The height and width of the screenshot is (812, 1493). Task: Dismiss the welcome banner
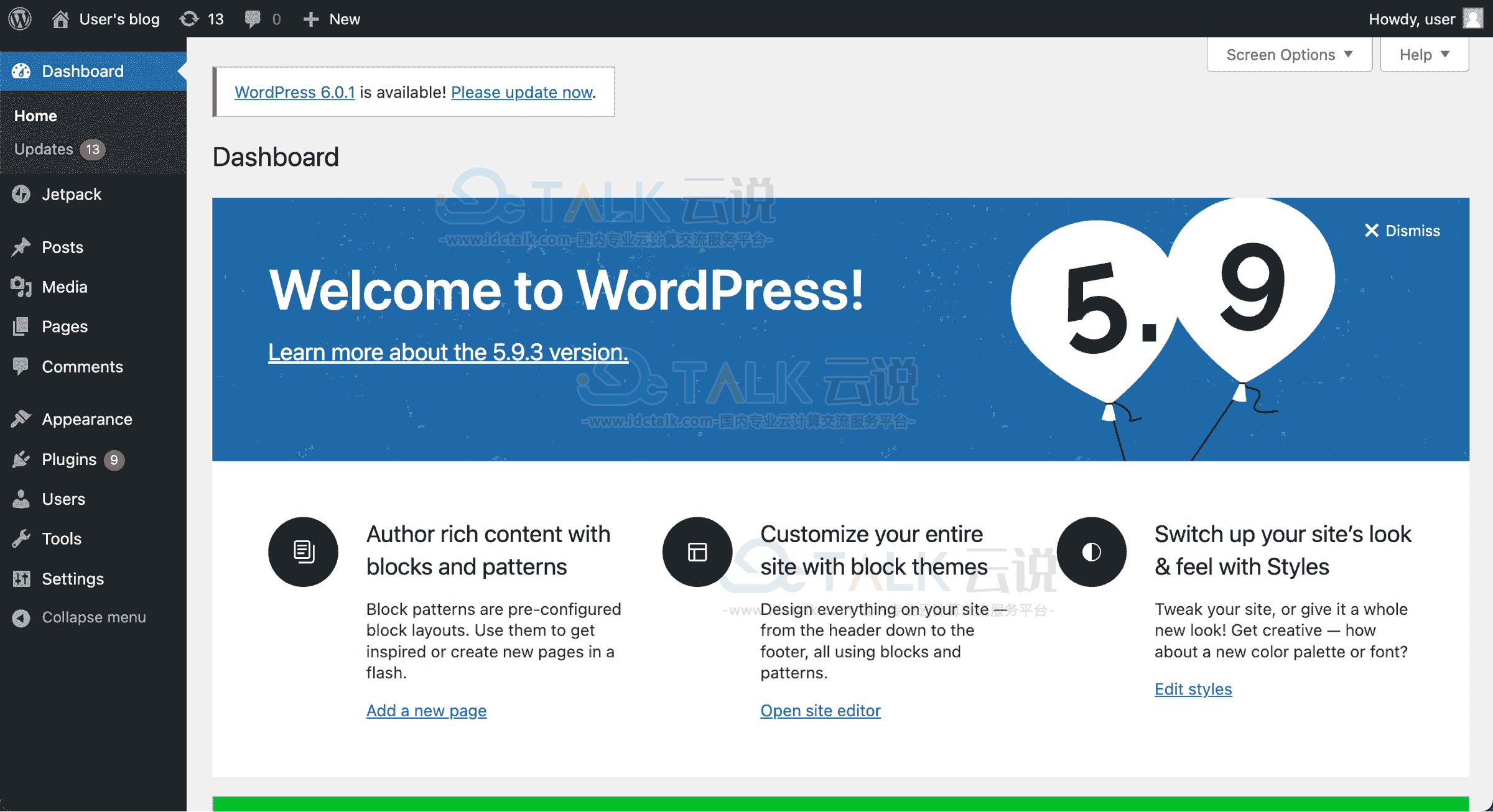(x=1401, y=231)
